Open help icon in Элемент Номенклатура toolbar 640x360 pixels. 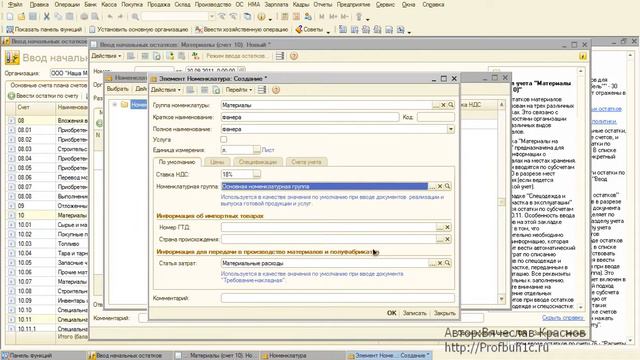[x=276, y=90]
